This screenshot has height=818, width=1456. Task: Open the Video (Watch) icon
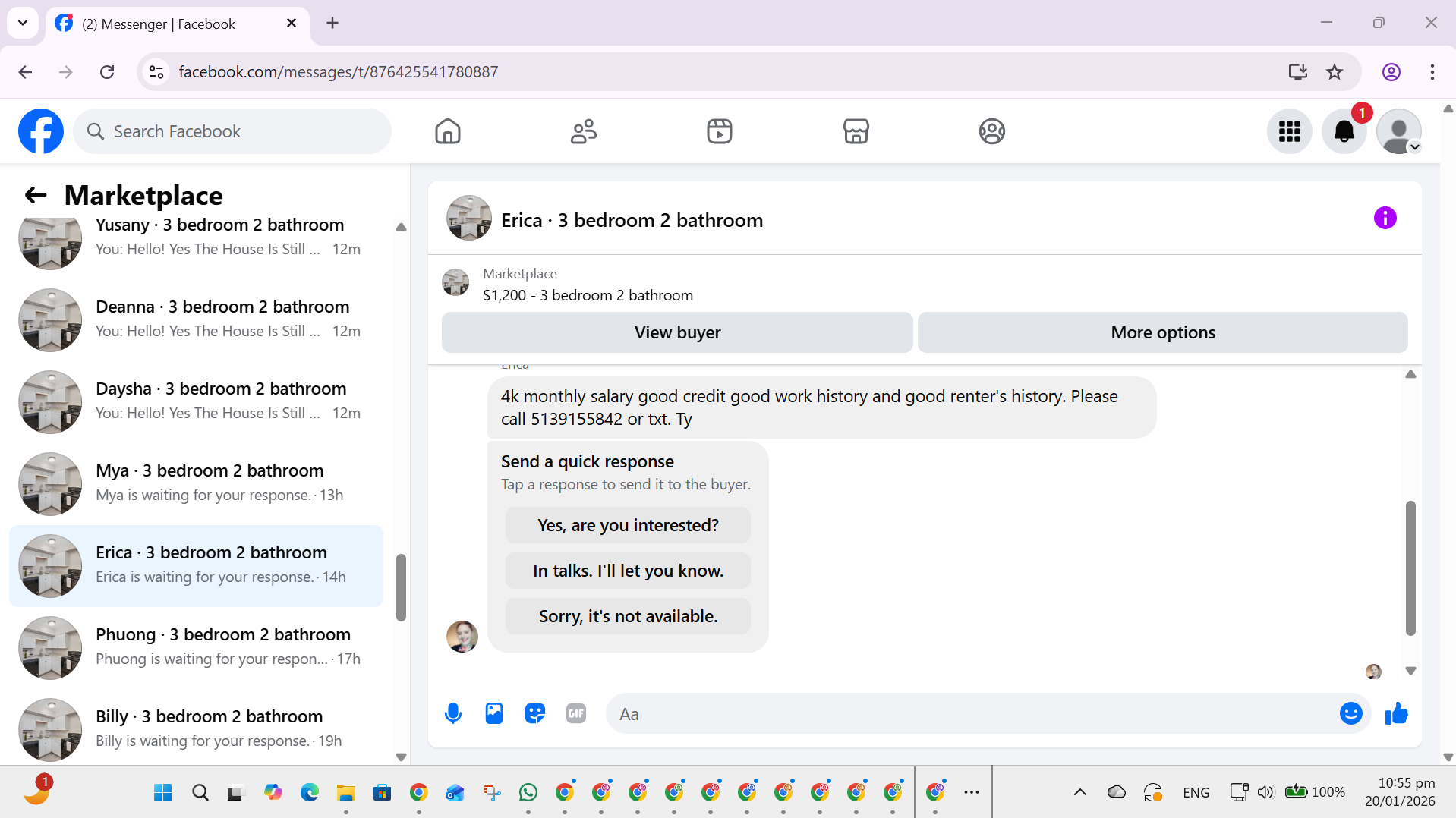click(719, 131)
